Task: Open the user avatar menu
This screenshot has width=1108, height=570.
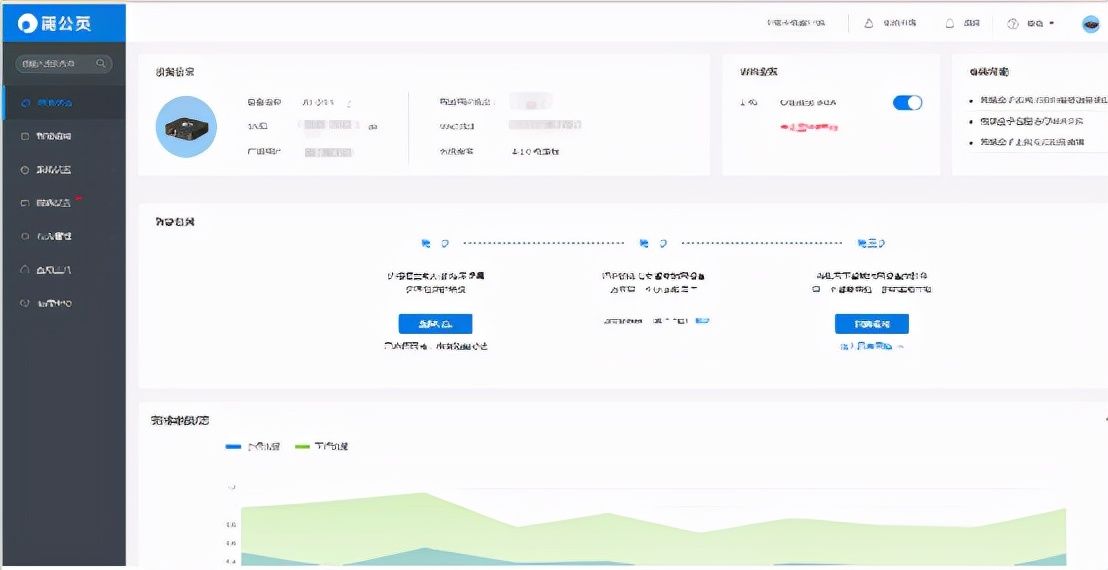Action: point(1090,24)
